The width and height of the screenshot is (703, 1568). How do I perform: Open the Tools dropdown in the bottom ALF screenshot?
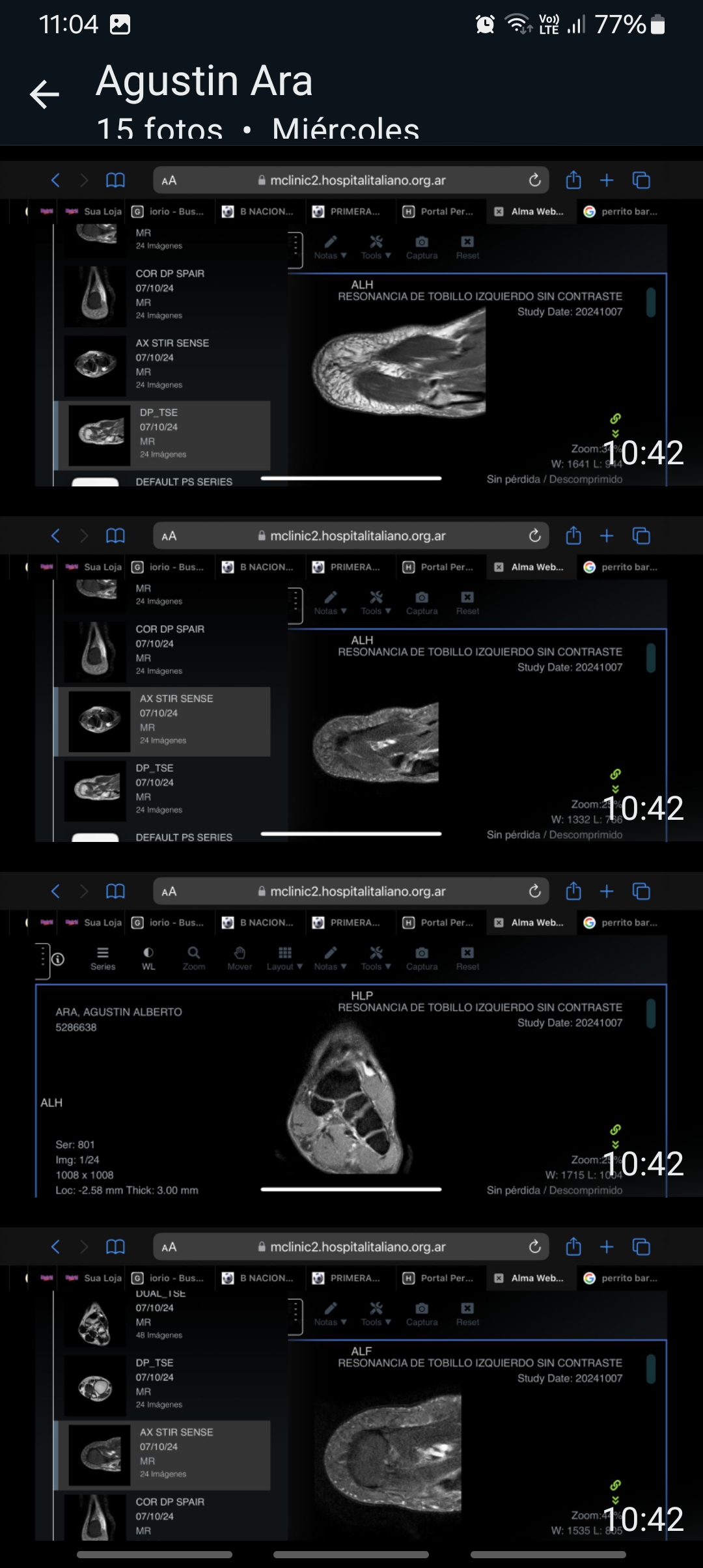376,1313
